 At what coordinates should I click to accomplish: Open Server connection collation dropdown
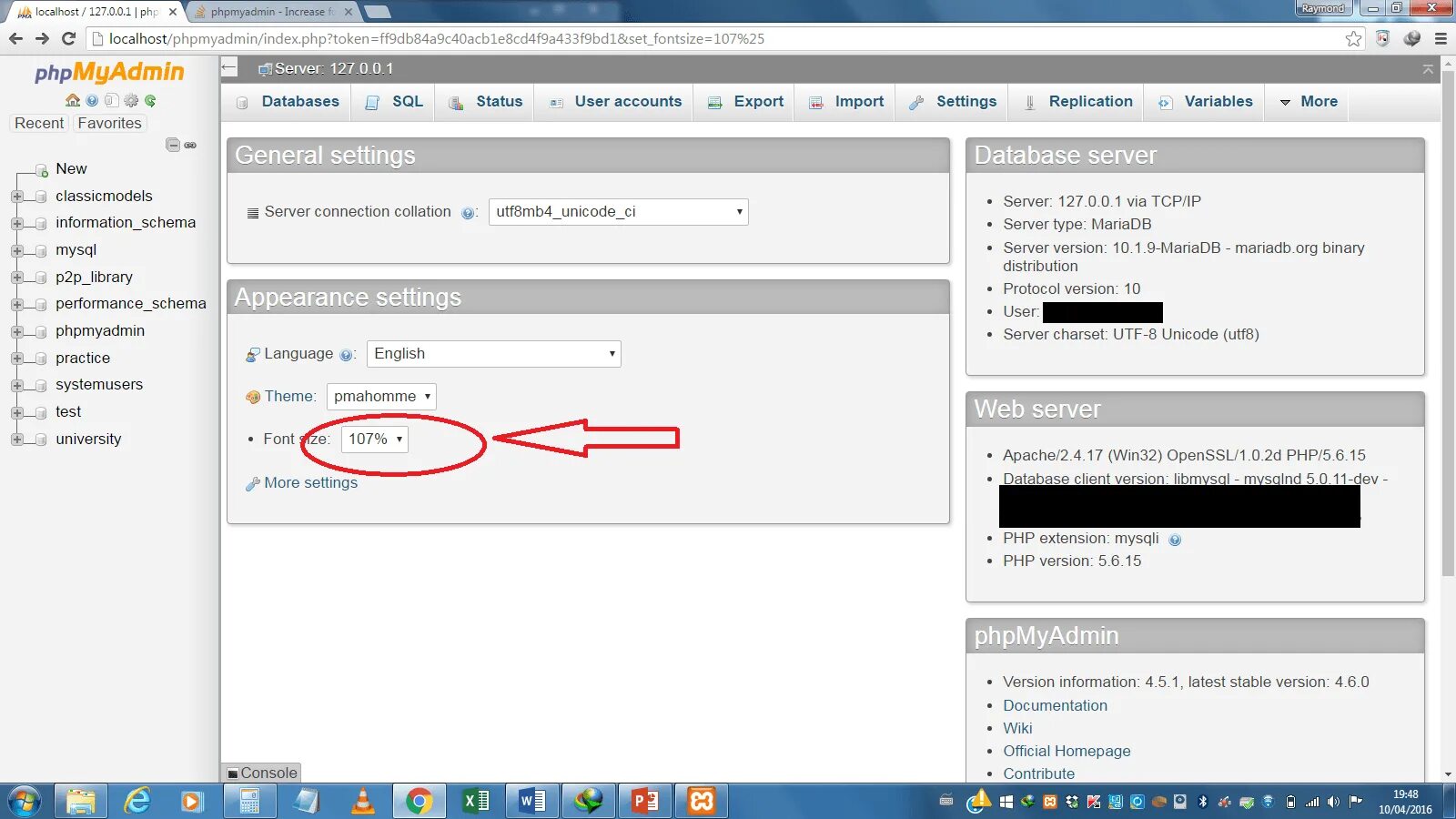click(619, 212)
